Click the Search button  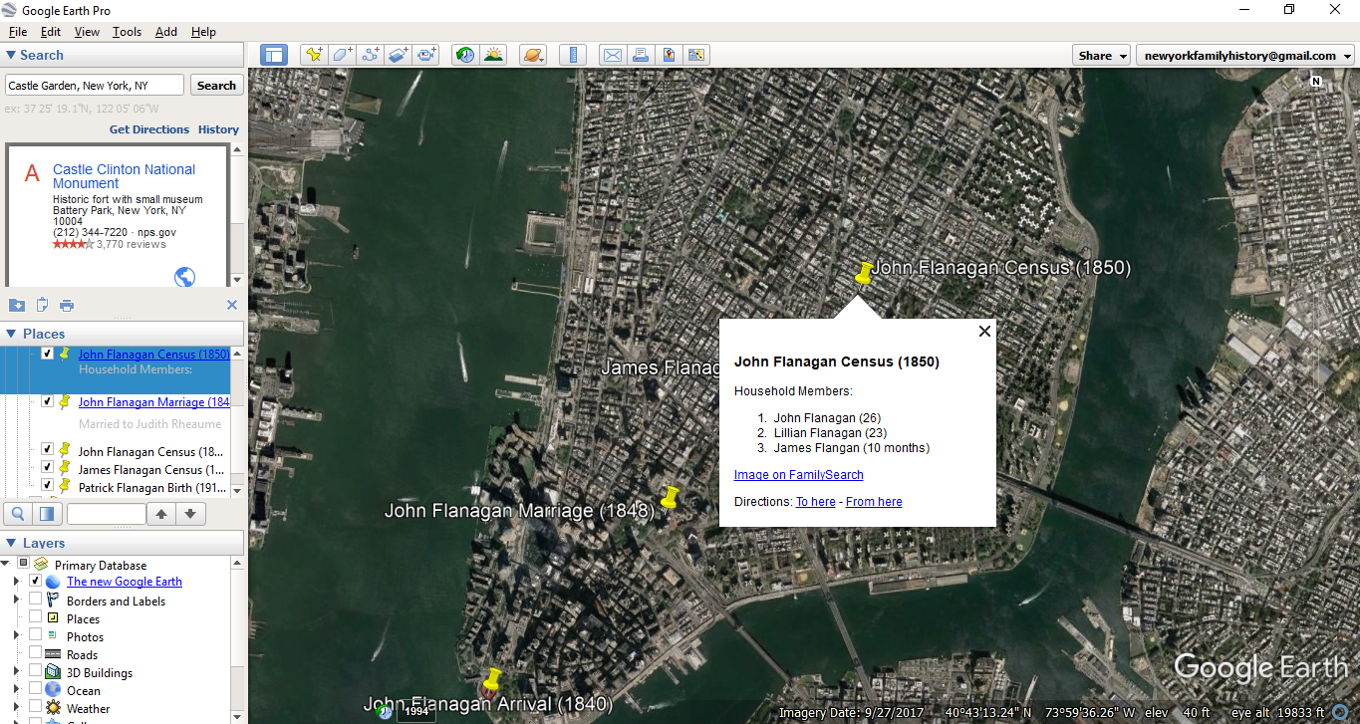(216, 86)
